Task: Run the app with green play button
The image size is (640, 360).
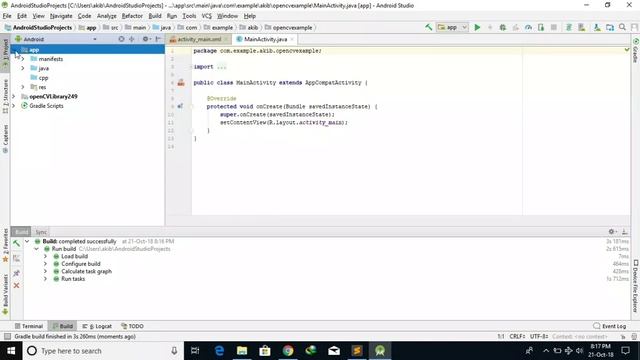Action: (x=477, y=27)
